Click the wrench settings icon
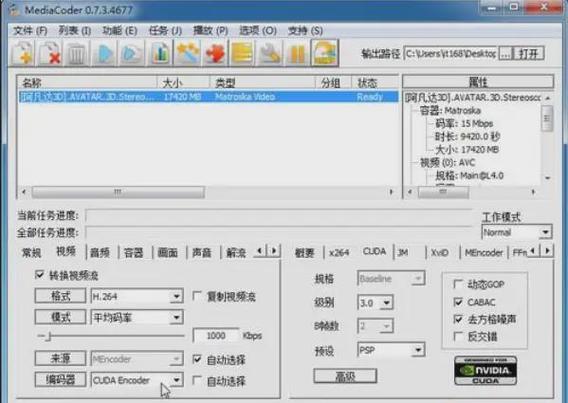 [x=269, y=54]
